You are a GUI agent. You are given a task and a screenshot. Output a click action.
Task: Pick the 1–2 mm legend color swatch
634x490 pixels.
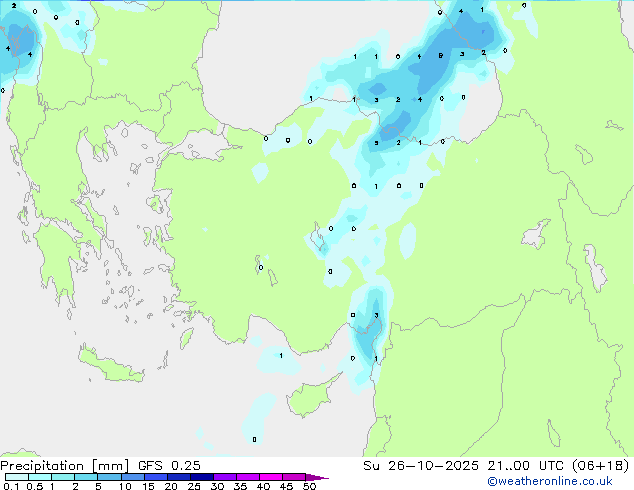(x=63, y=477)
